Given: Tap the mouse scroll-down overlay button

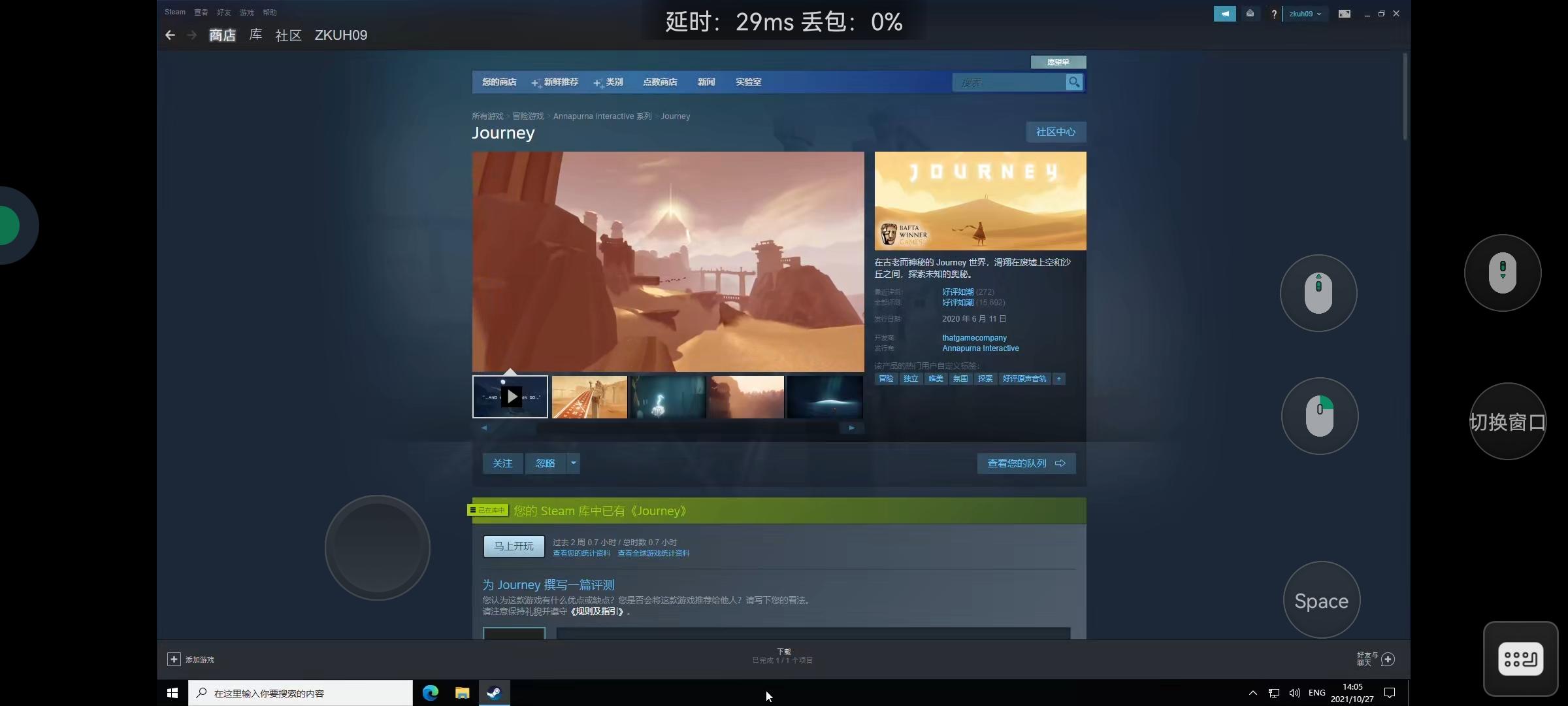Looking at the screenshot, I should click(1503, 273).
